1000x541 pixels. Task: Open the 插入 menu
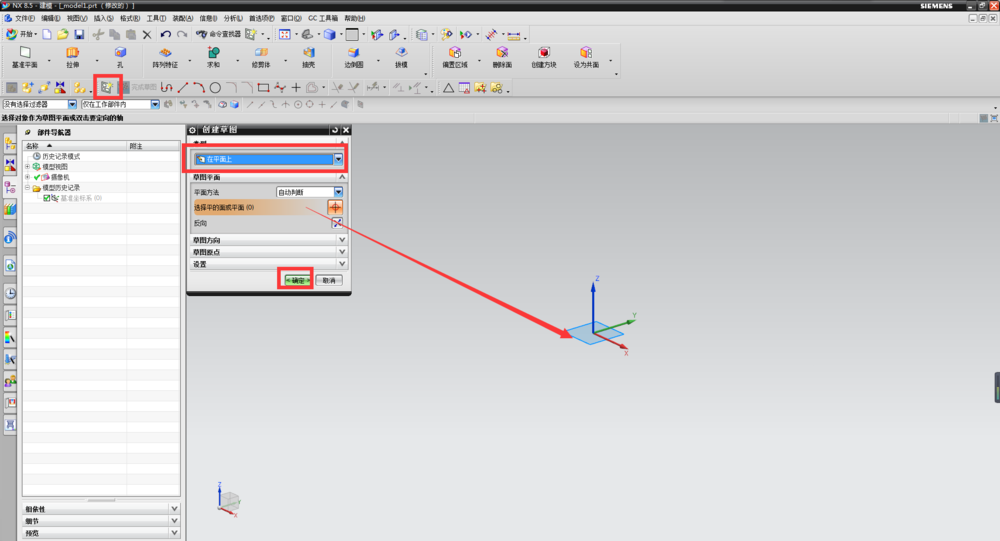103,18
